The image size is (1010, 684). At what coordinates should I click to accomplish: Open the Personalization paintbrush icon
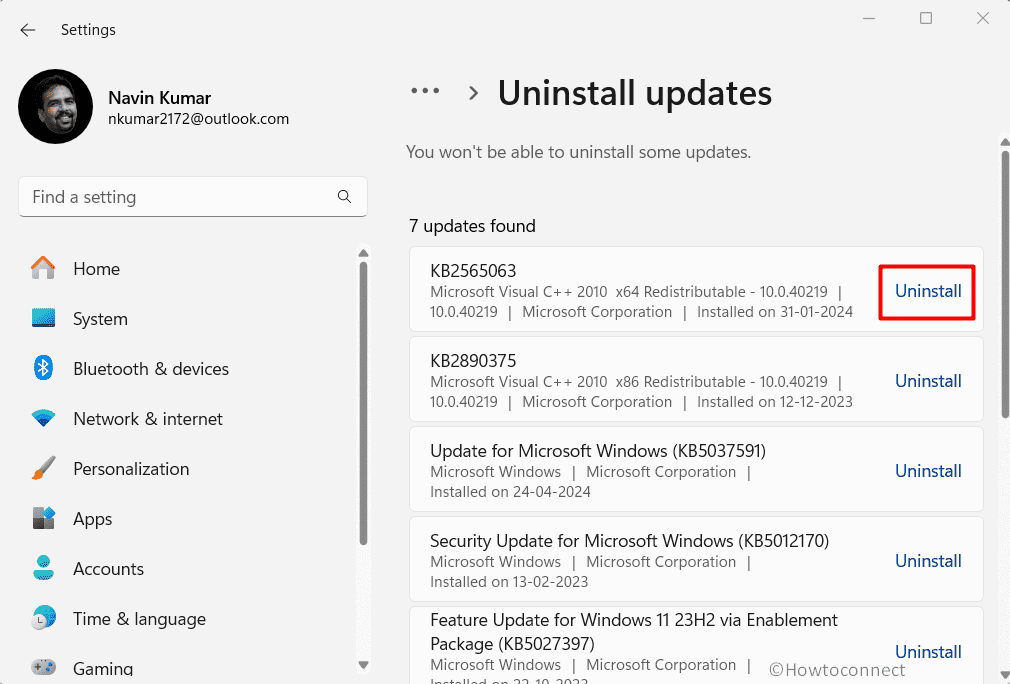[x=43, y=469]
